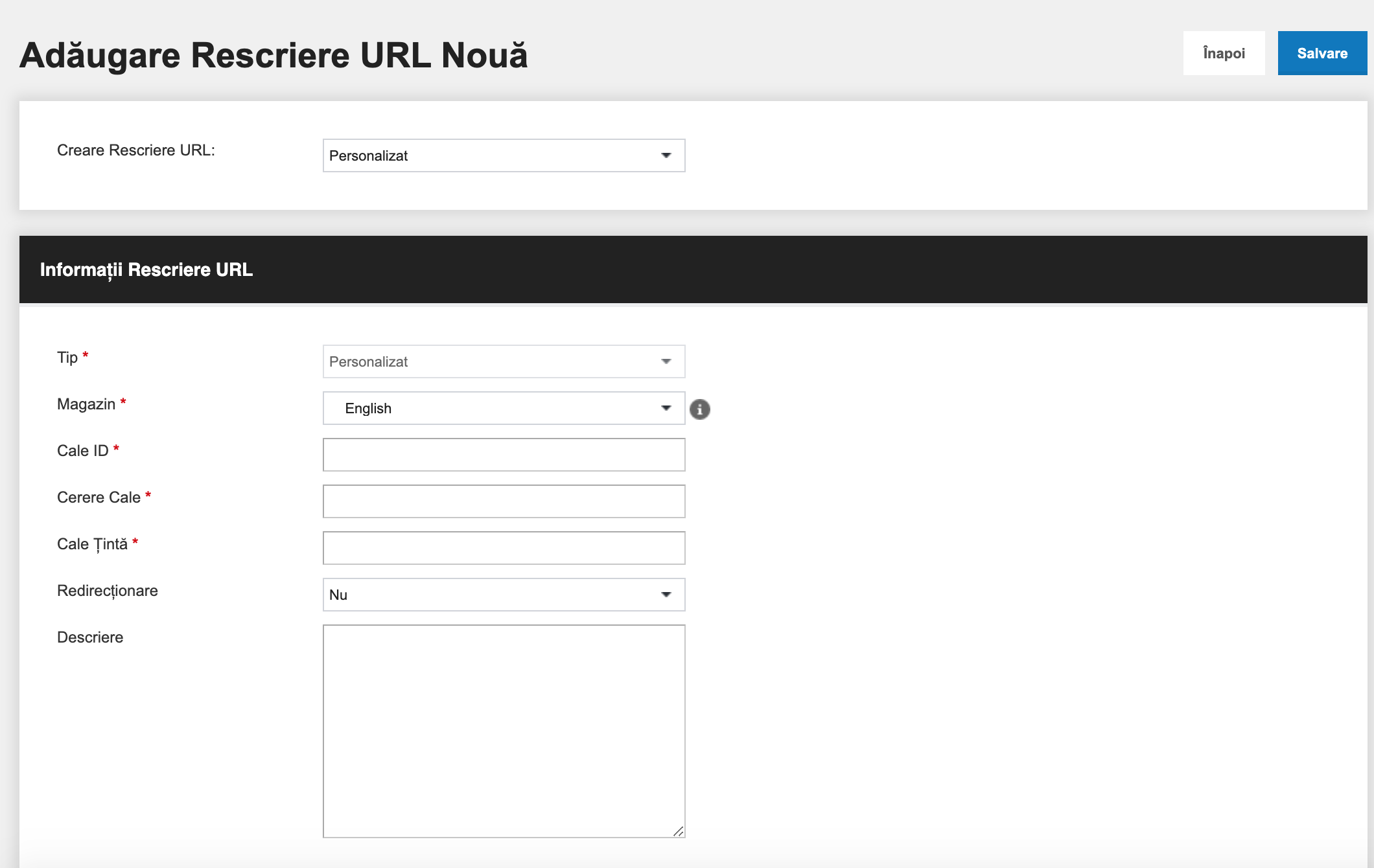Open the Creare Rescriere URL dropdown

504,155
